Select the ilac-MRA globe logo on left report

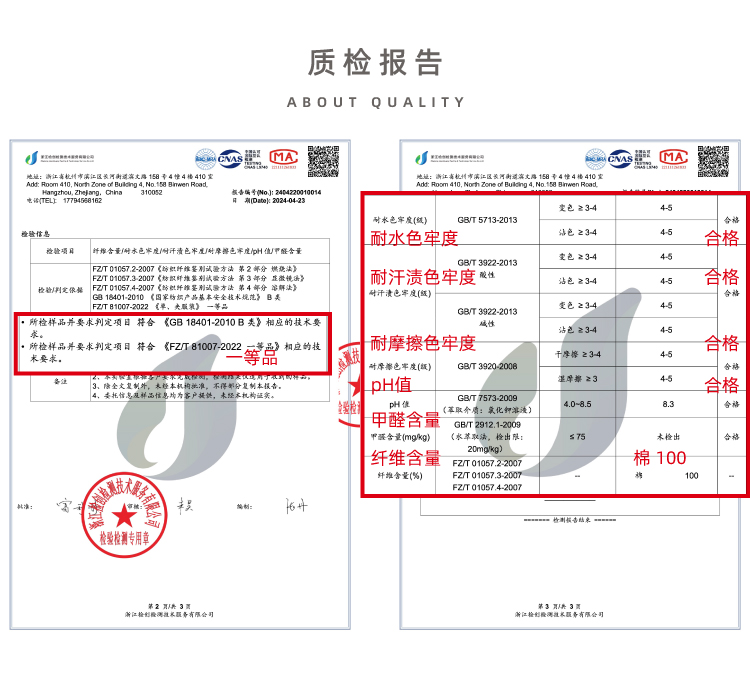pyautogui.click(x=206, y=159)
